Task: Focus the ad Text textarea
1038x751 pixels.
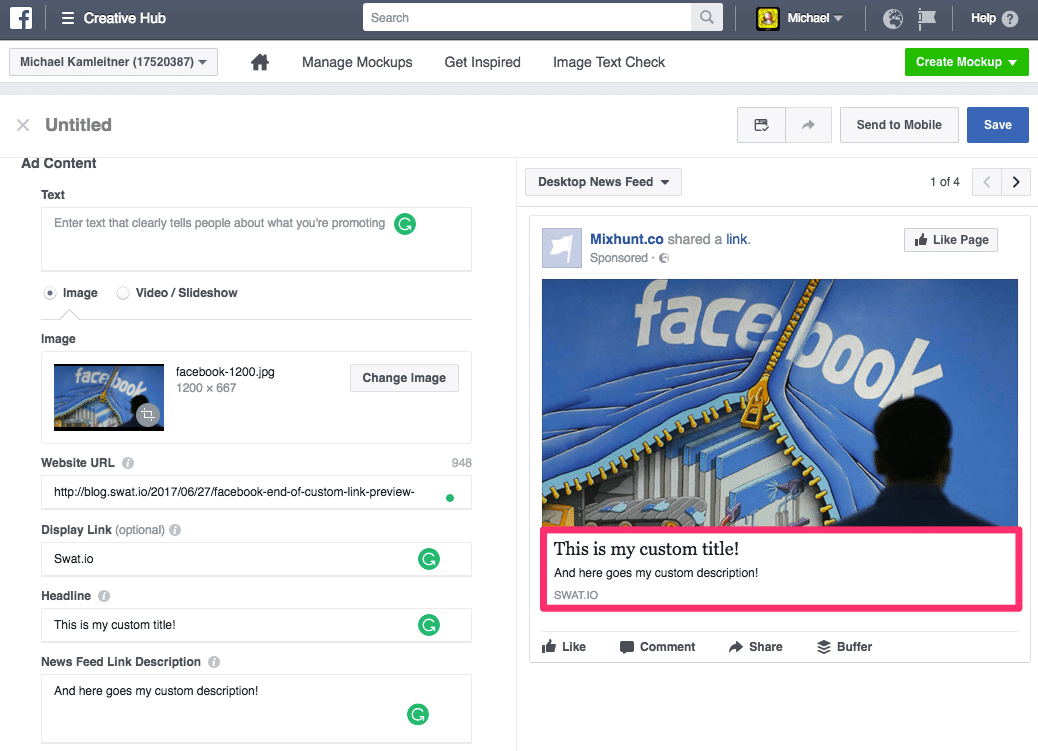Action: [x=256, y=239]
